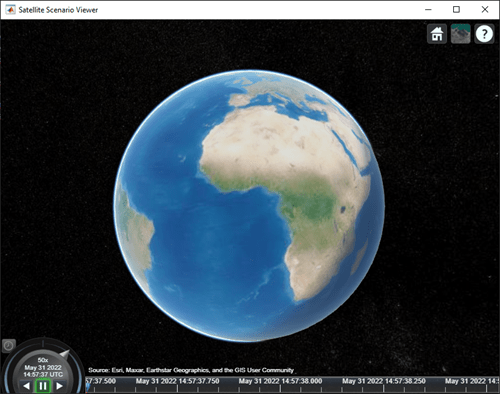Pause the animation with the green pause button
Screen dimensions: 500x394
pyautogui.click(x=43, y=386)
